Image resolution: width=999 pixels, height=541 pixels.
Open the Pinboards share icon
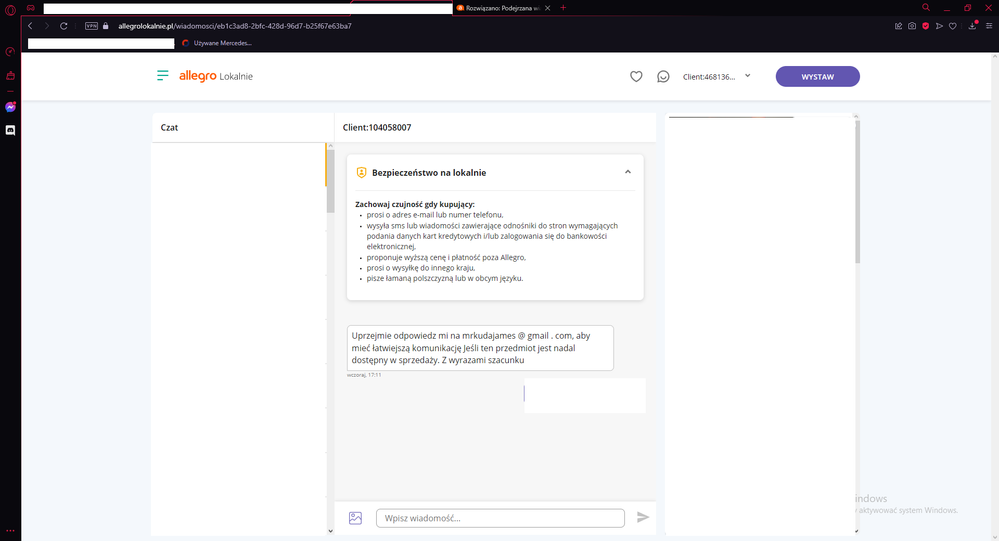tap(898, 26)
